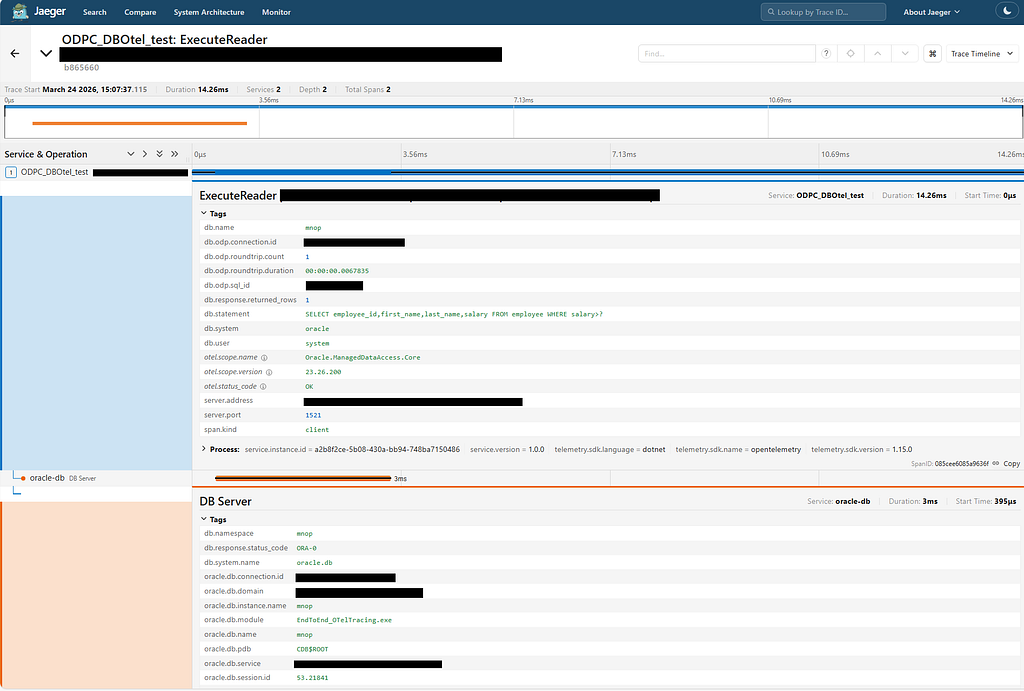1024x691 pixels.
Task: Open System Architecture page
Action: tap(209, 12)
